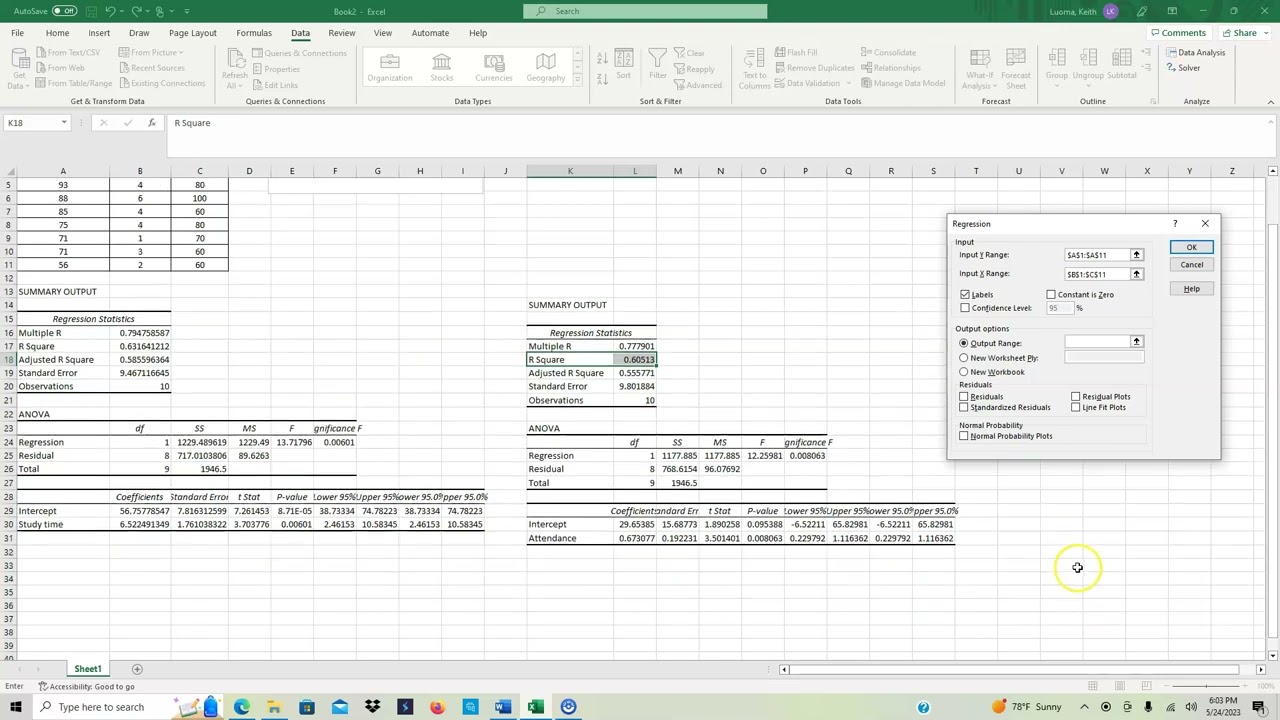Screen dimensions: 1280x720
Task: Select the New Workbook option
Action: click(x=964, y=372)
